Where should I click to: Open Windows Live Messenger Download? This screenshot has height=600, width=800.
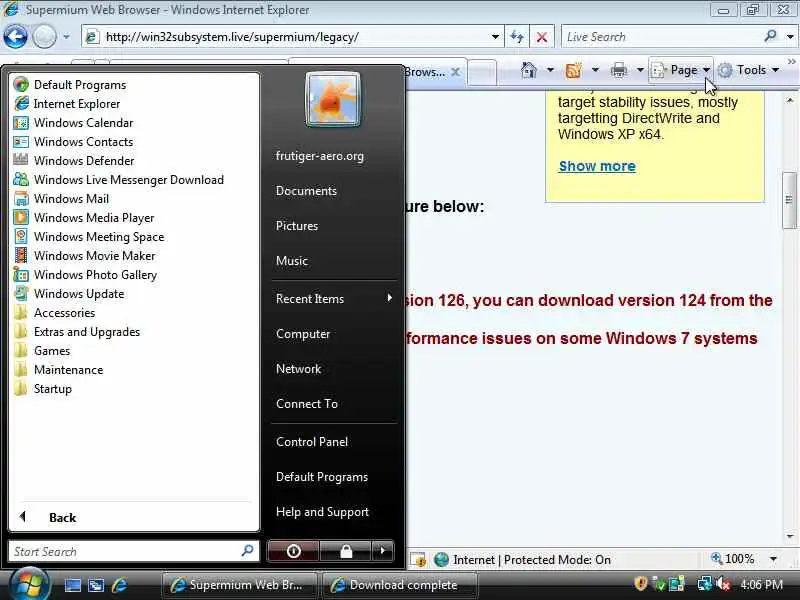[x=118, y=180]
